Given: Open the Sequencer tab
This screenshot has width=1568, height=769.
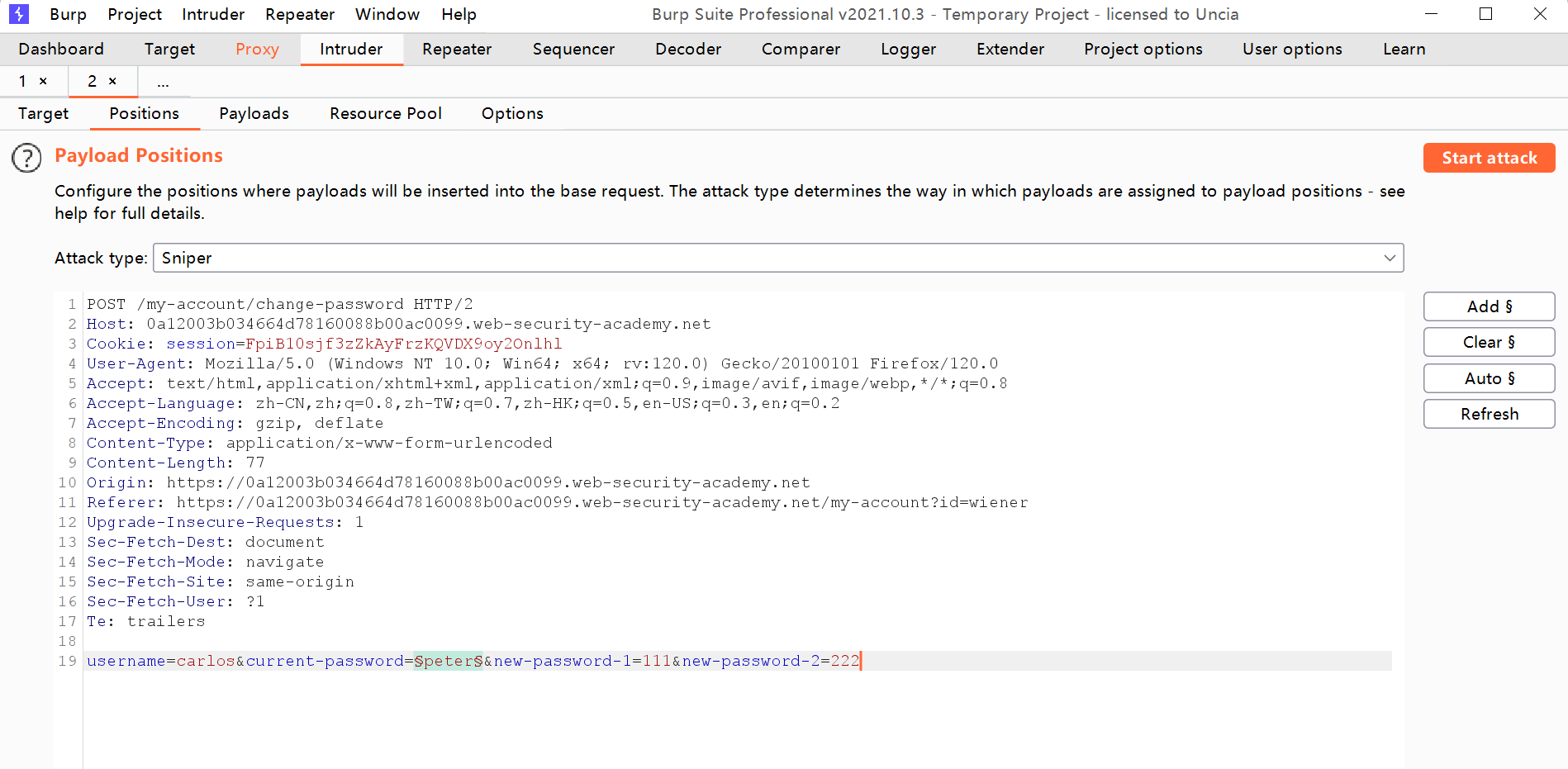Looking at the screenshot, I should (x=573, y=49).
